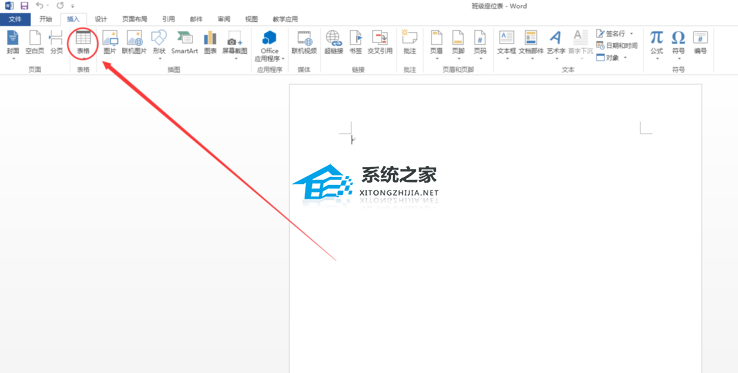Switch to the 审阅 Review tab
The width and height of the screenshot is (738, 373).
point(224,19)
